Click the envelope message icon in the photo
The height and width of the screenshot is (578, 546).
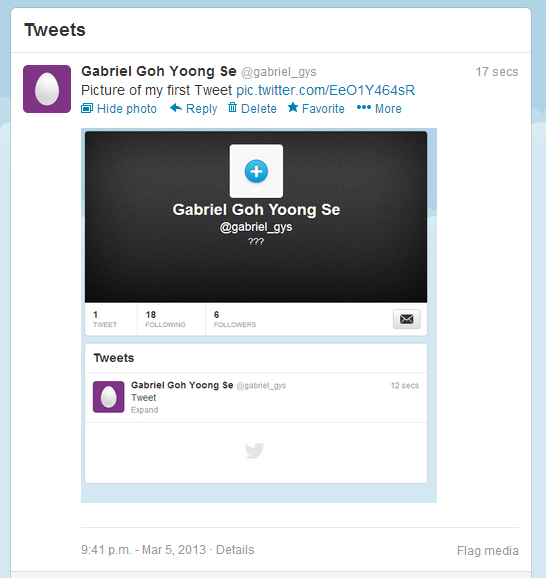click(407, 319)
